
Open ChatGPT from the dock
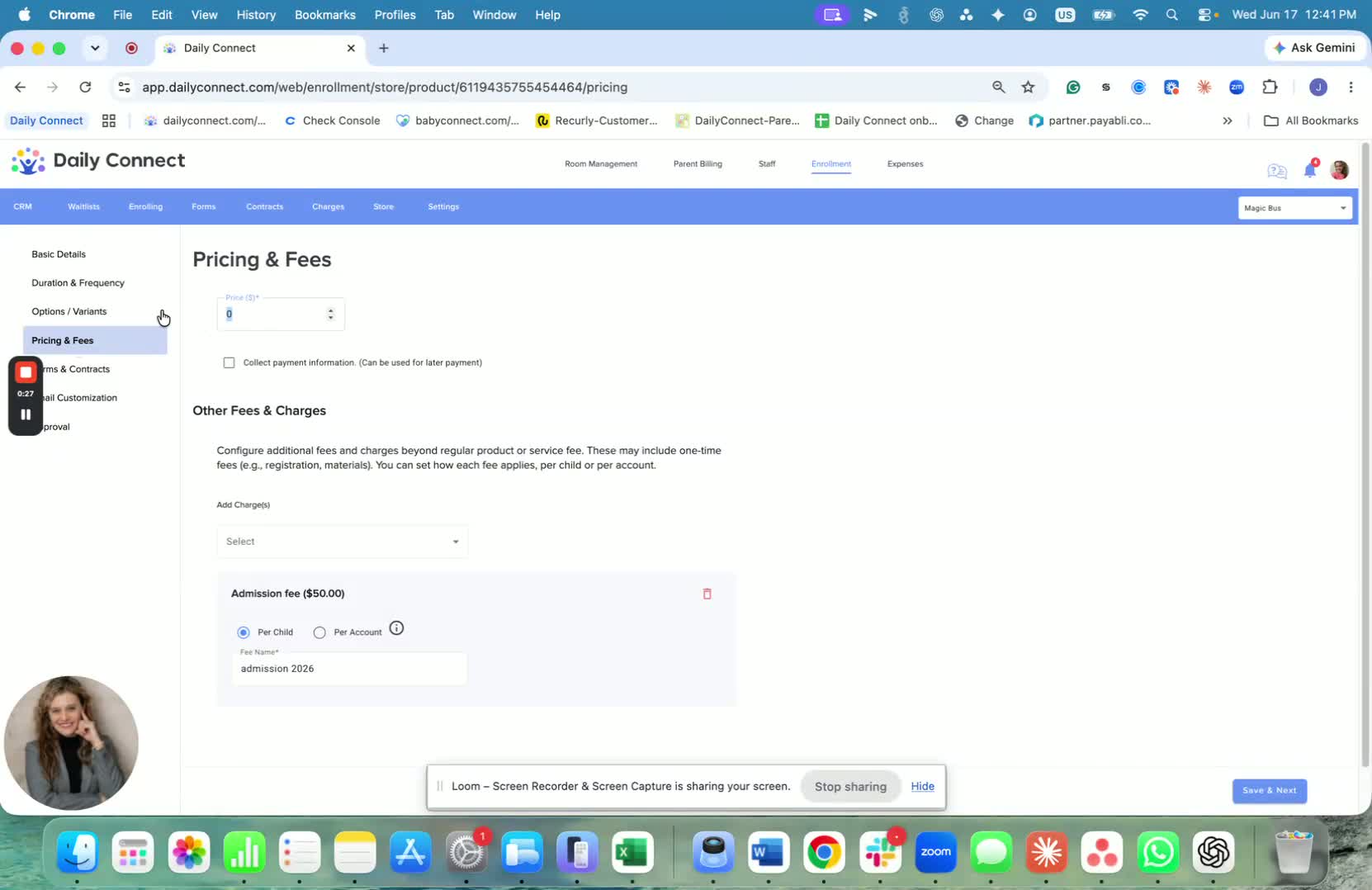1214,852
